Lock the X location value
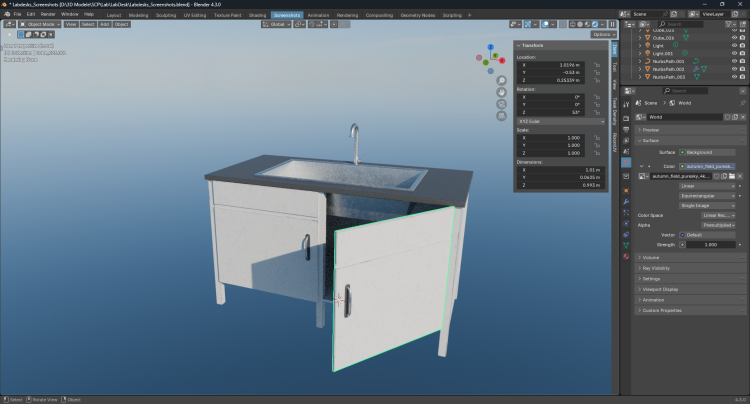 point(597,64)
